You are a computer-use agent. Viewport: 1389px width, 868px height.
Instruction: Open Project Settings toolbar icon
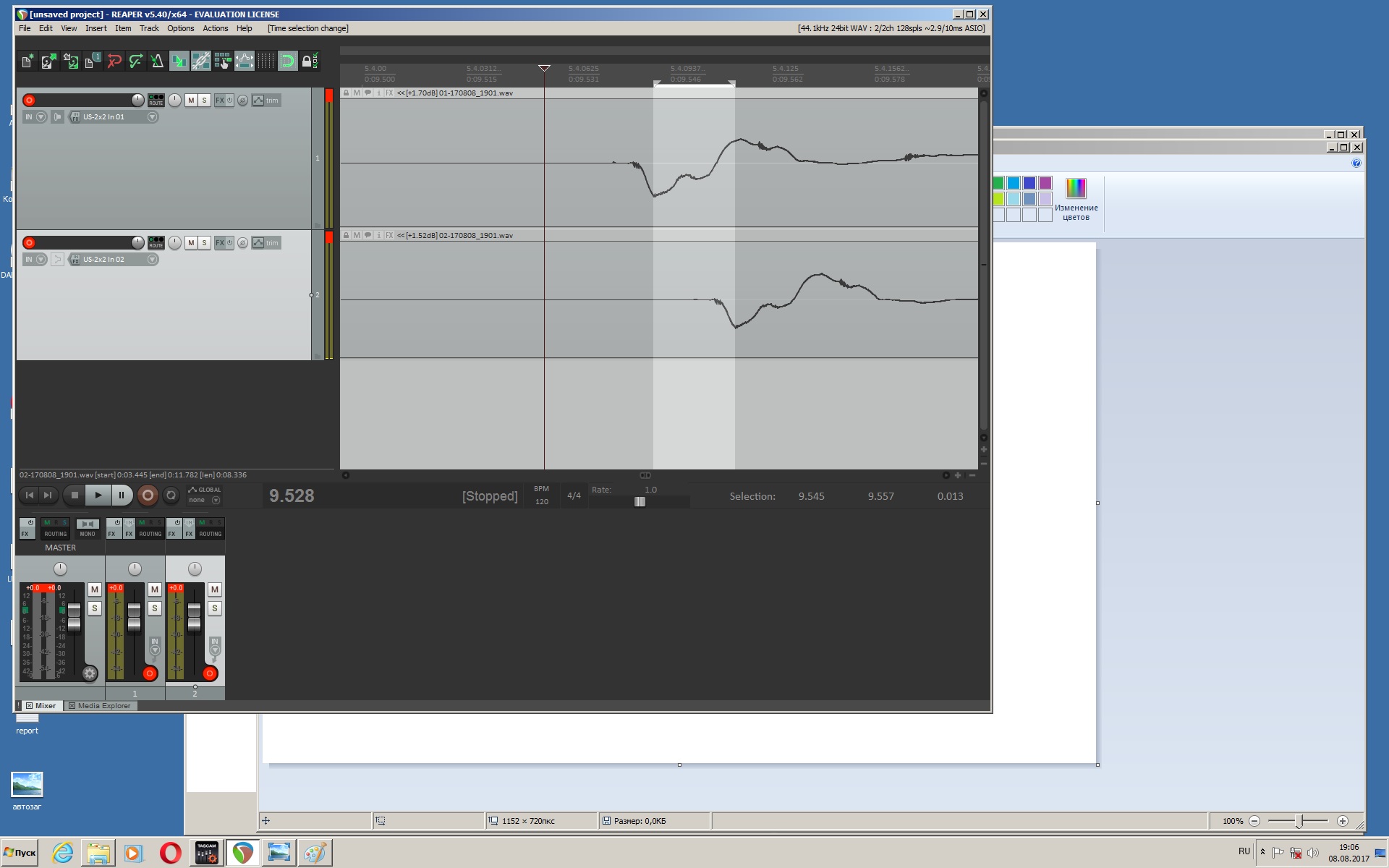click(x=92, y=61)
